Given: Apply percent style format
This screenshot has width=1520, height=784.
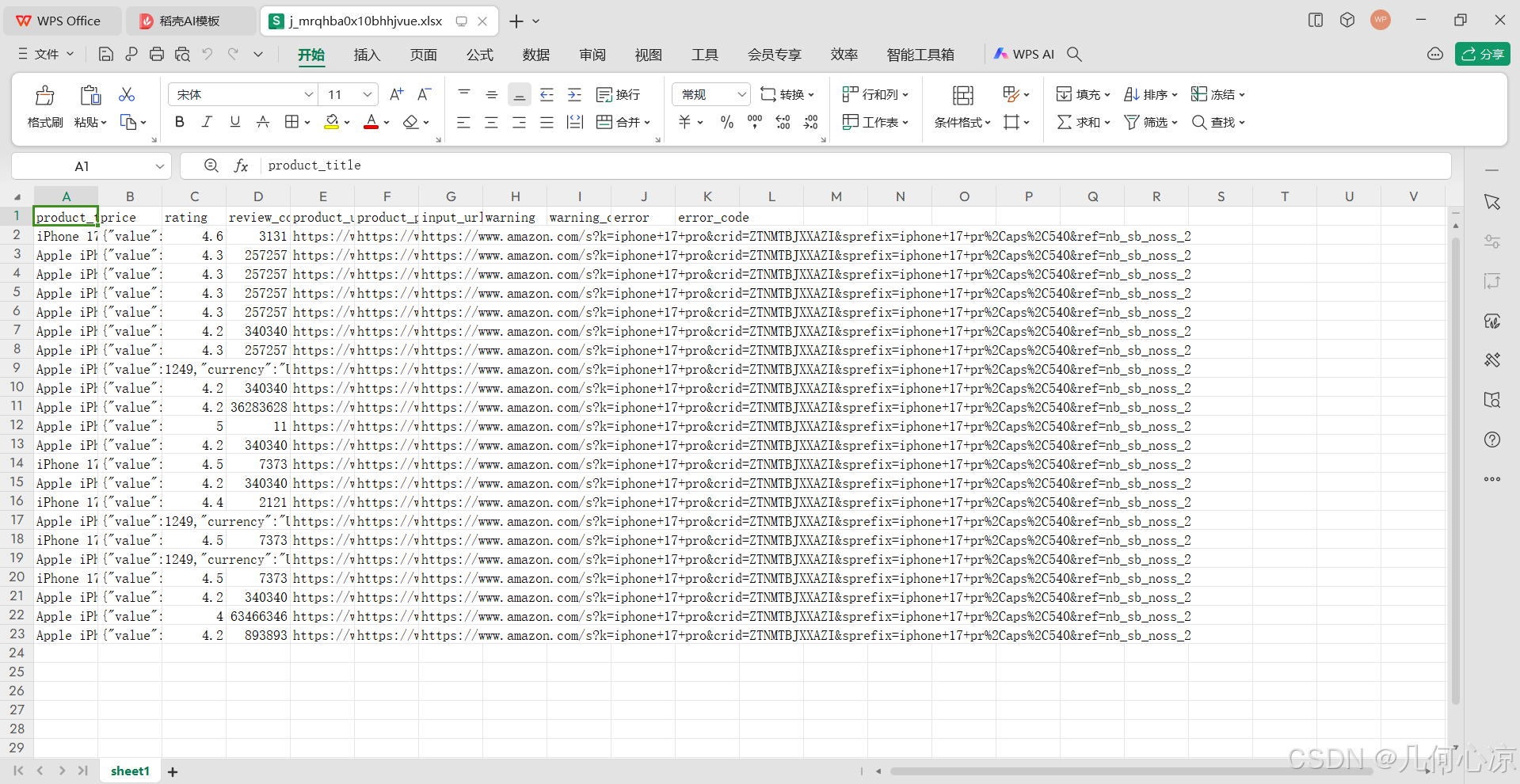Looking at the screenshot, I should 727,122.
